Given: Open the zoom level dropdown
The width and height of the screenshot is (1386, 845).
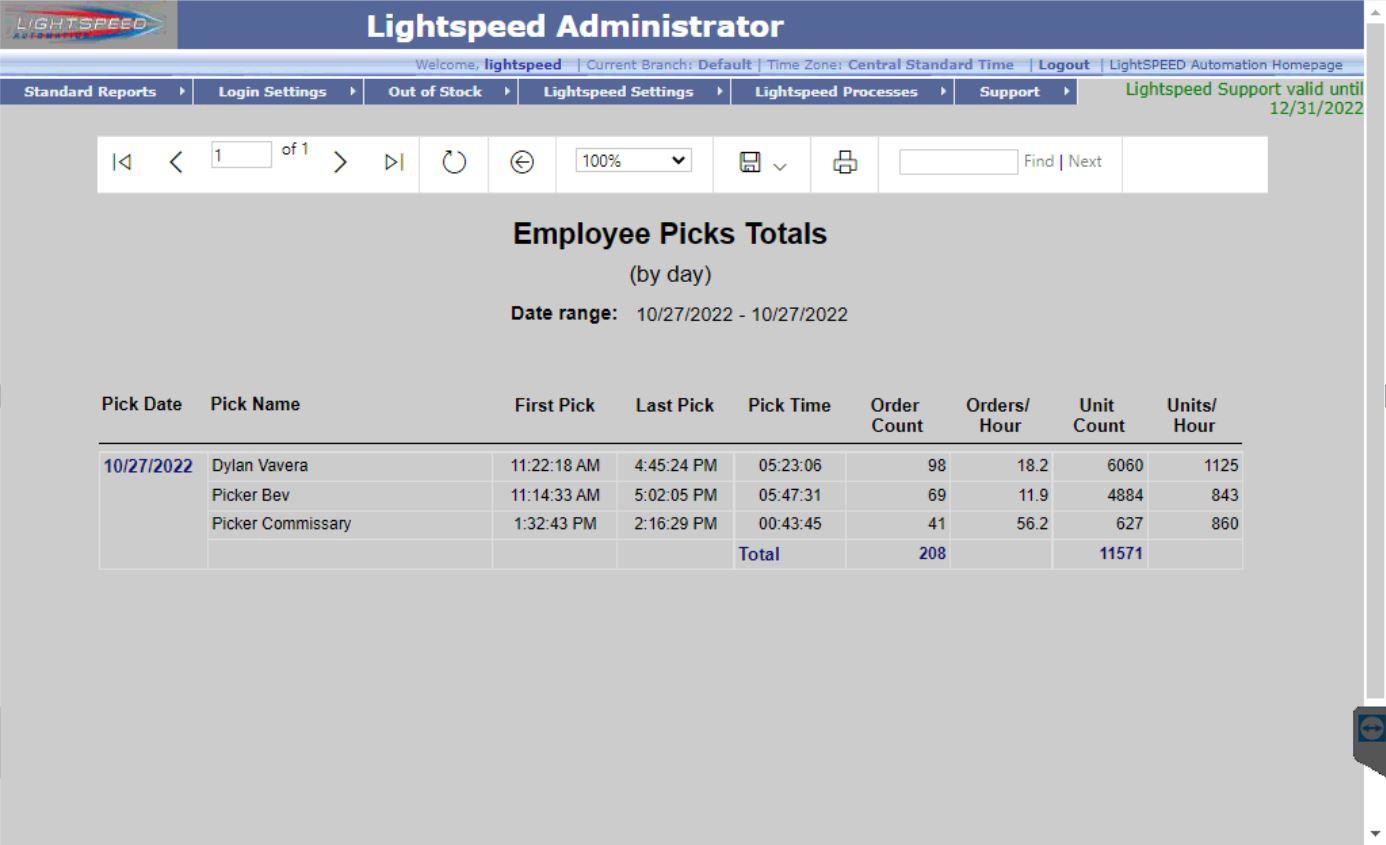Looking at the screenshot, I should click(633, 161).
